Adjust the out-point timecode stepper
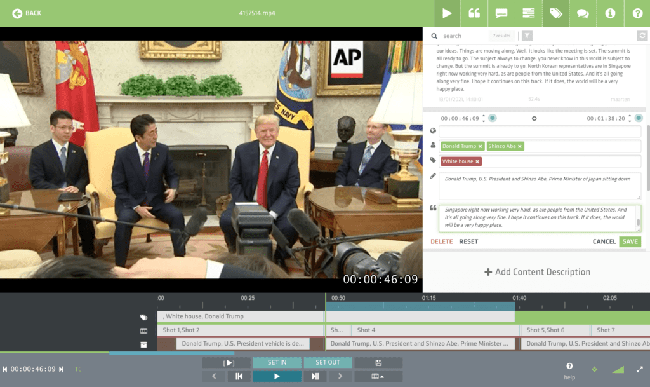 (x=630, y=119)
